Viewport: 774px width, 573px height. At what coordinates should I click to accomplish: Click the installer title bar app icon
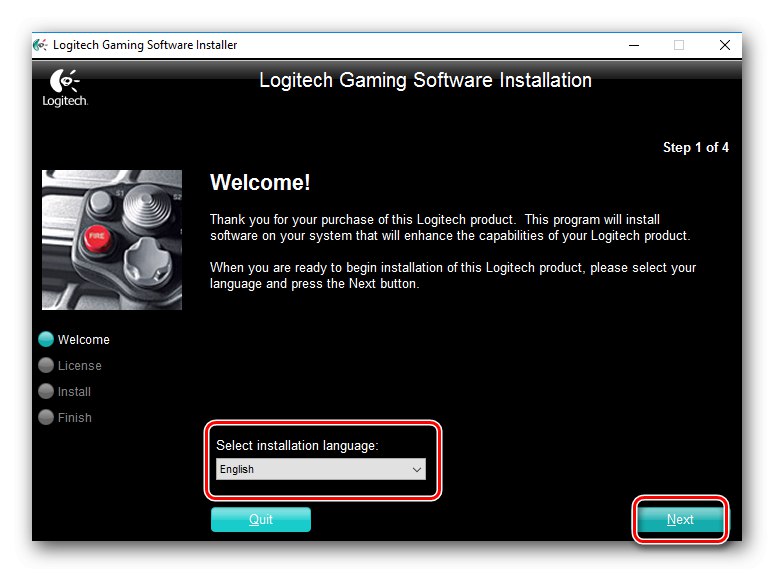pyautogui.click(x=40, y=45)
